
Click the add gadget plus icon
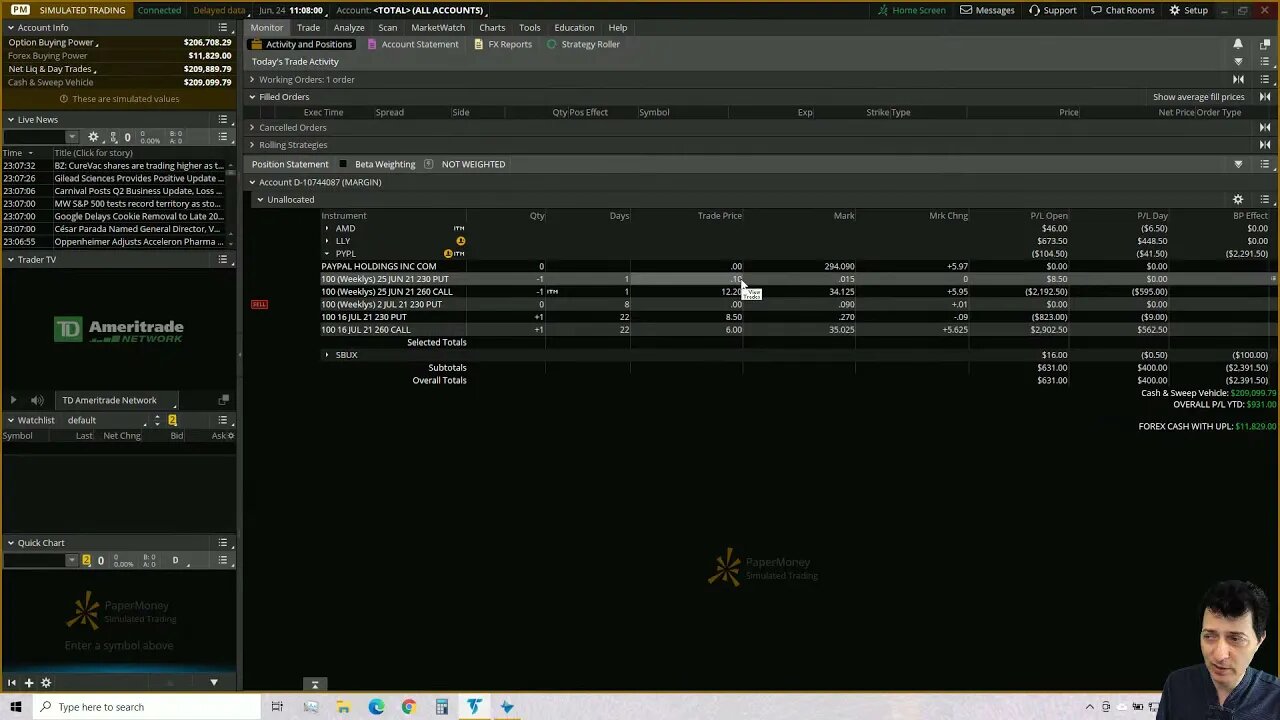pyautogui.click(x=29, y=682)
